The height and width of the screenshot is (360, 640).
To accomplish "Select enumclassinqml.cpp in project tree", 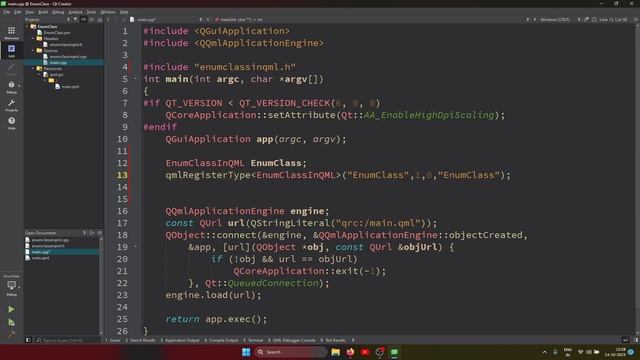I will point(68,57).
